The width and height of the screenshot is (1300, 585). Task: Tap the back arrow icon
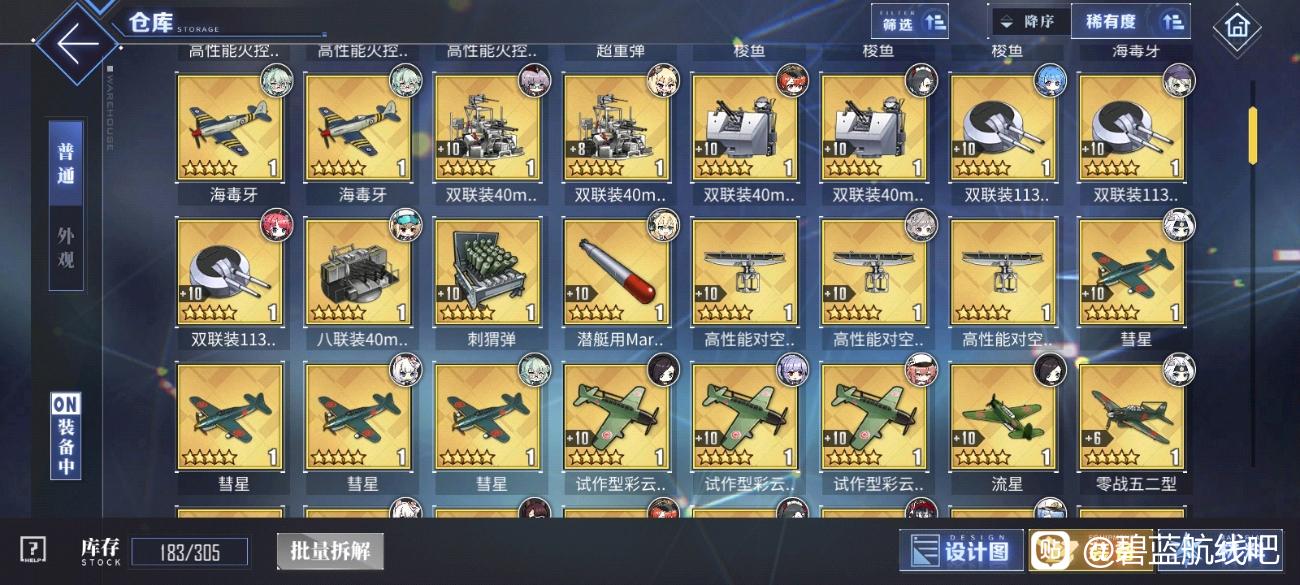click(x=78, y=43)
